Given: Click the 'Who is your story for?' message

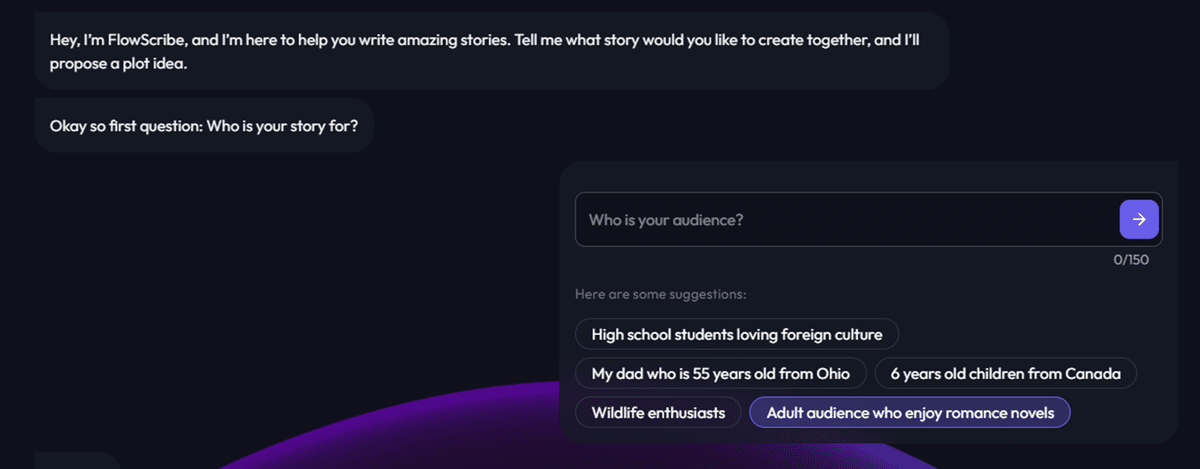Looking at the screenshot, I should coord(204,126).
